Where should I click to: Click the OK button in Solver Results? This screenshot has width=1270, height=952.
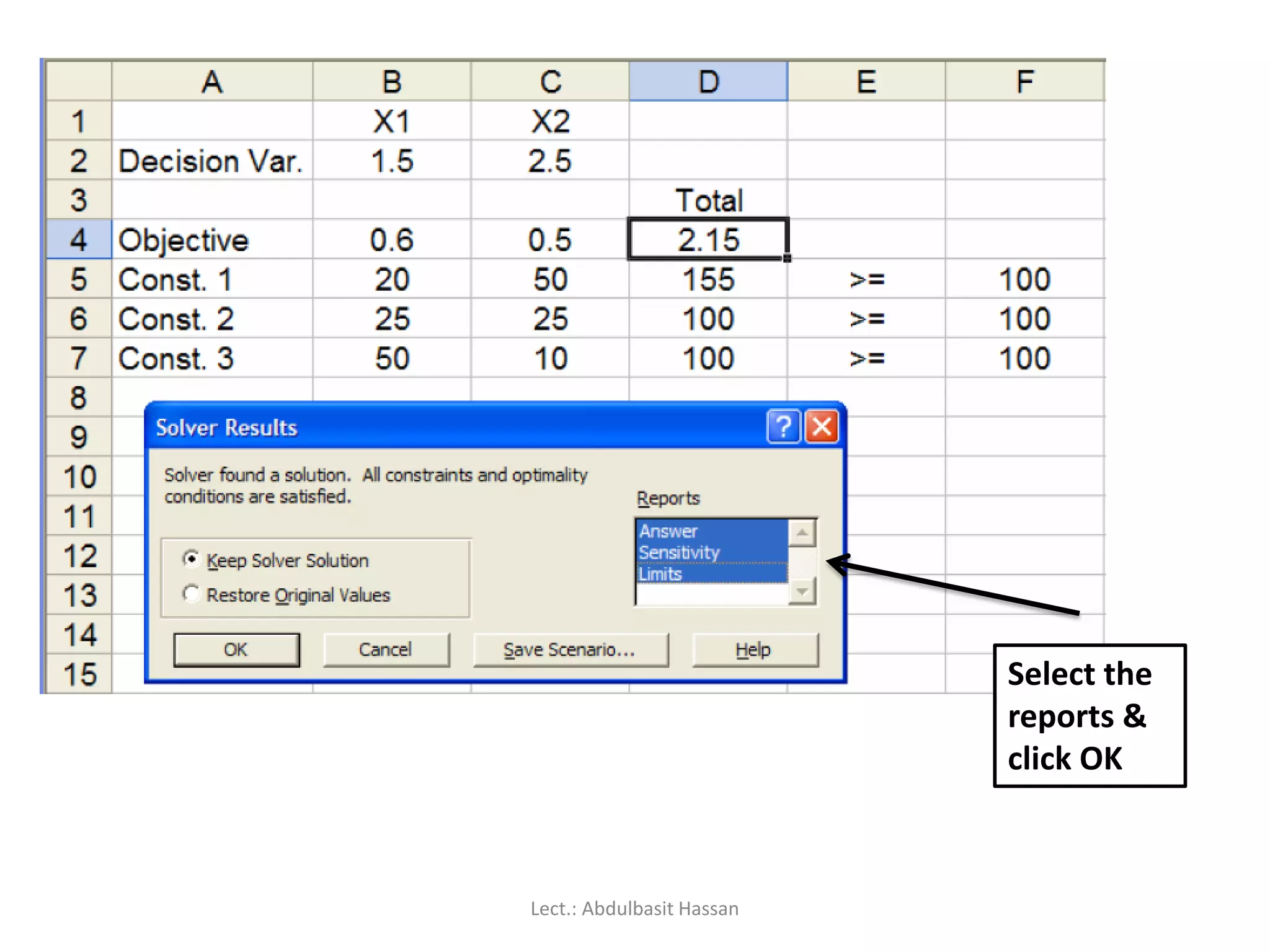(x=236, y=650)
